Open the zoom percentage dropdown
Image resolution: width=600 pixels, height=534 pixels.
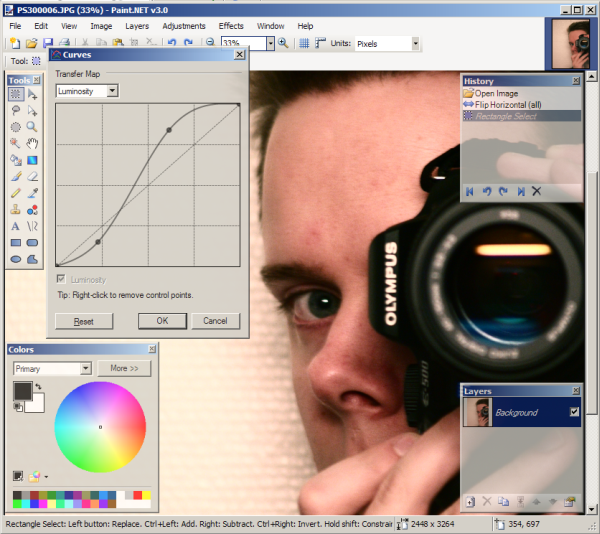tap(270, 44)
